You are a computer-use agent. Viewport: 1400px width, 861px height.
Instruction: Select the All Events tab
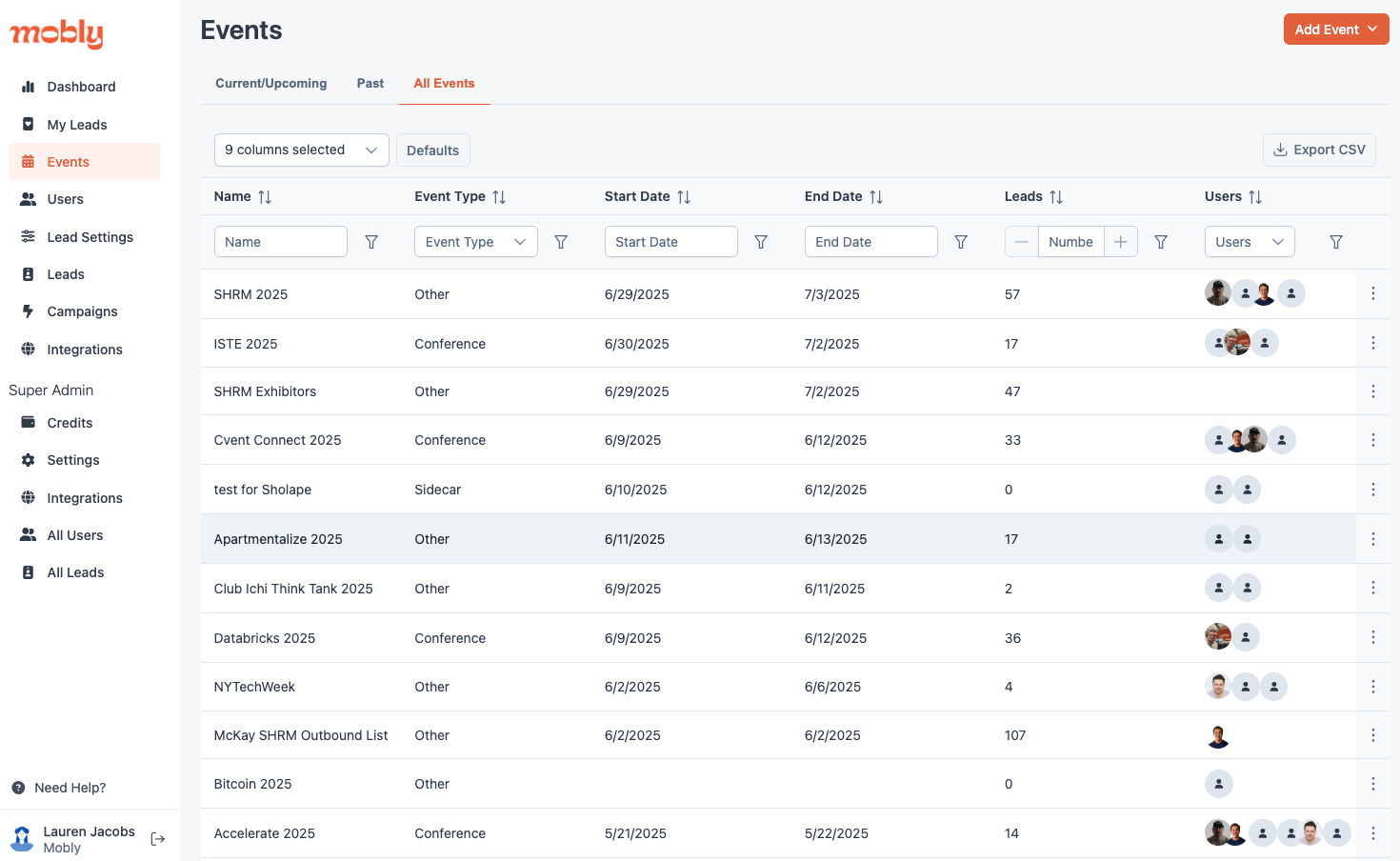(x=444, y=84)
